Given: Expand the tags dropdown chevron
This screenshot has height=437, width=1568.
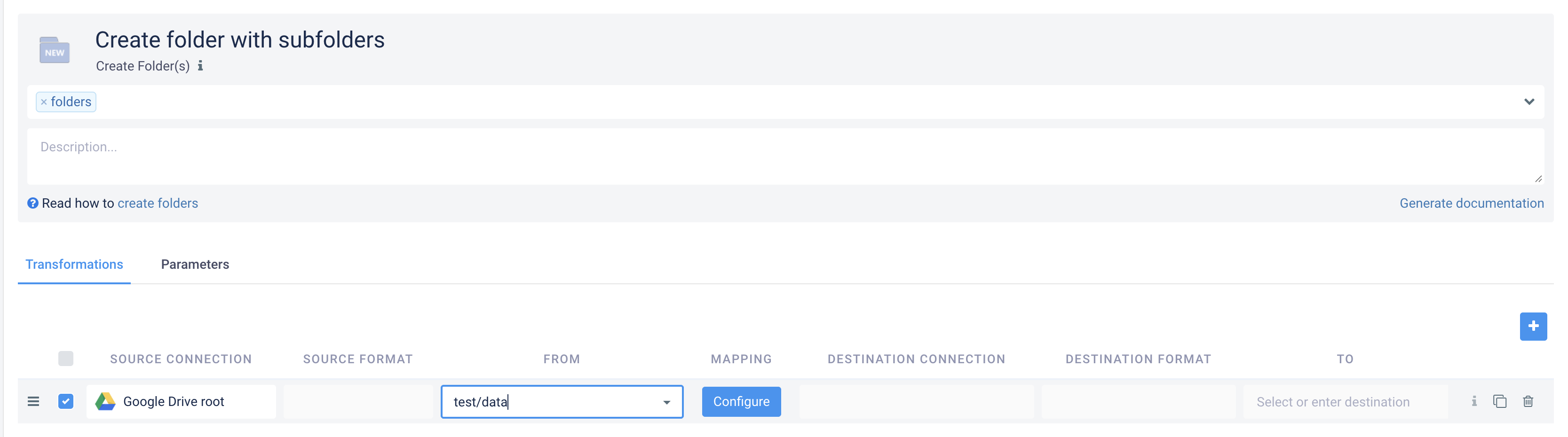Looking at the screenshot, I should (1529, 101).
